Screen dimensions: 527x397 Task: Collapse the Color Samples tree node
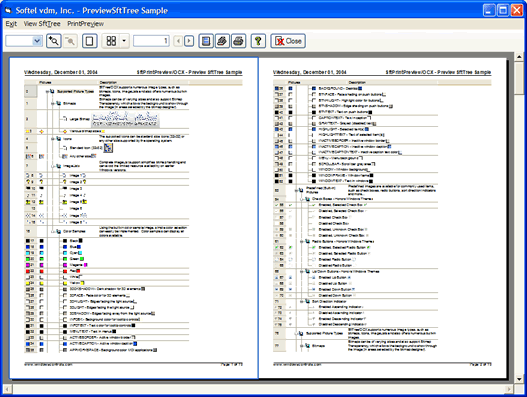pyautogui.click(x=52, y=232)
